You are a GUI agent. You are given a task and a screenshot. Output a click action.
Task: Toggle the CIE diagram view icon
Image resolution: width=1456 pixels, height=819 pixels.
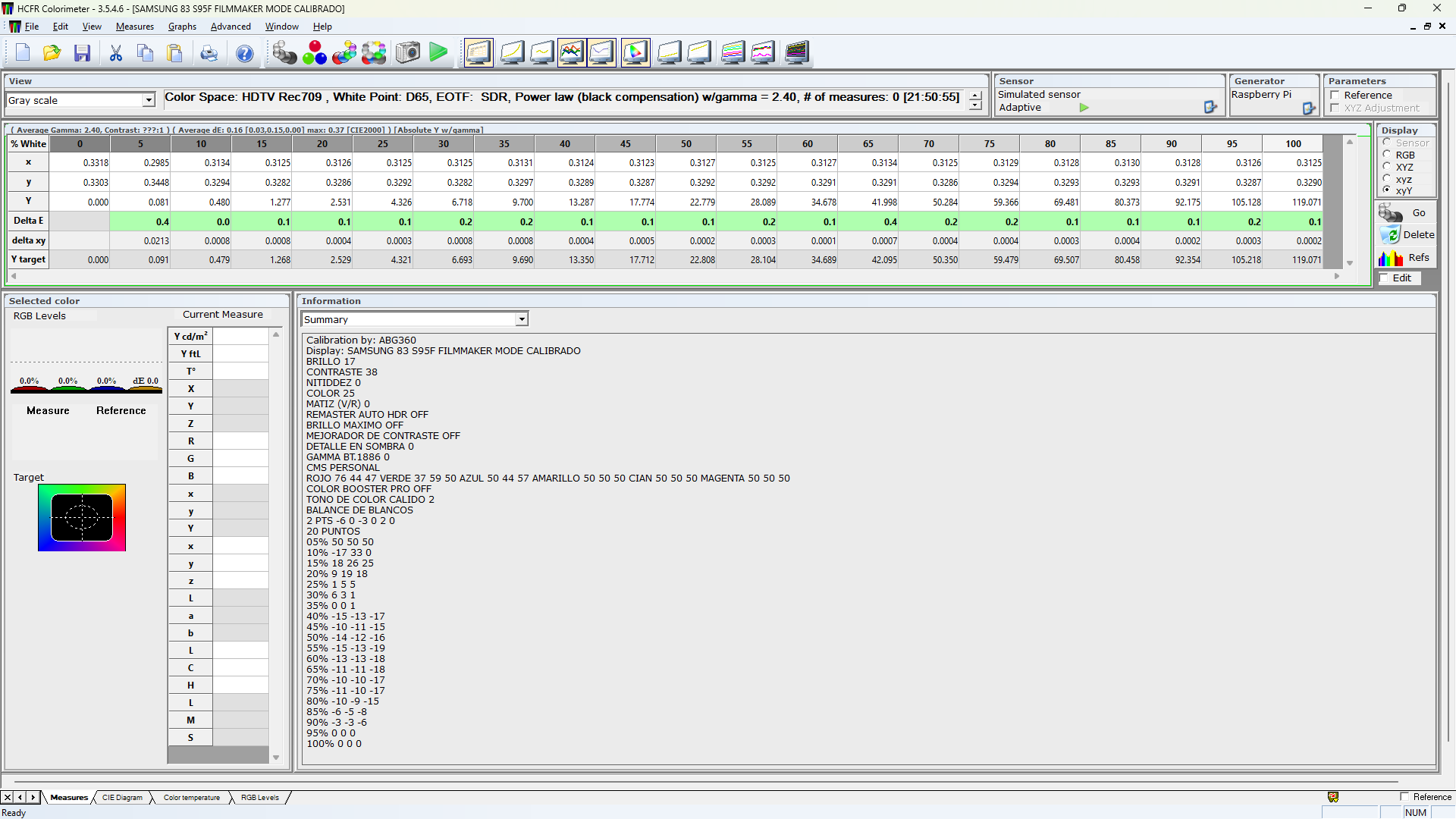pyautogui.click(x=635, y=53)
